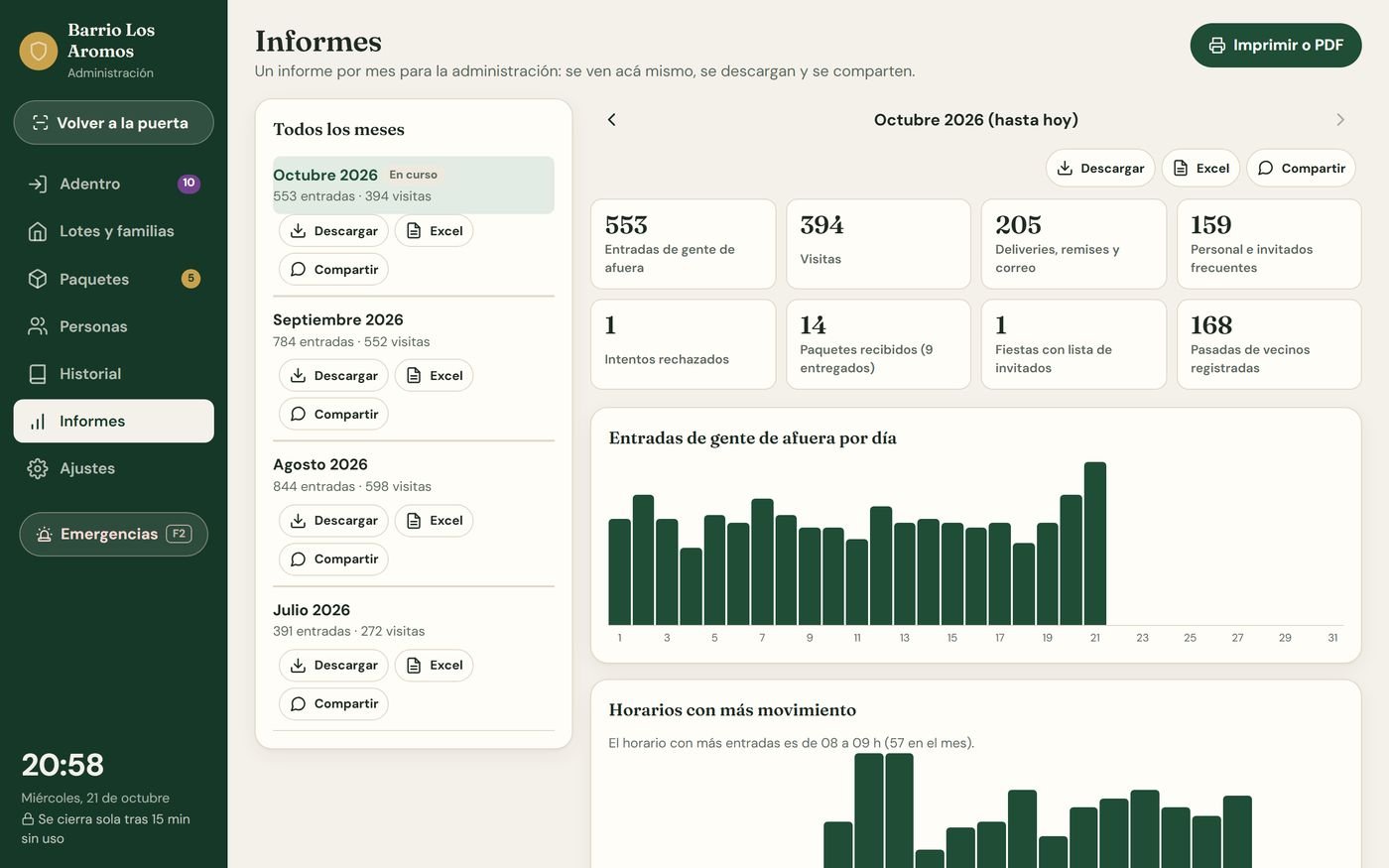The width and height of the screenshot is (1389, 868).
Task: Select the Septiembre 2026 month heading
Action: [x=338, y=319]
